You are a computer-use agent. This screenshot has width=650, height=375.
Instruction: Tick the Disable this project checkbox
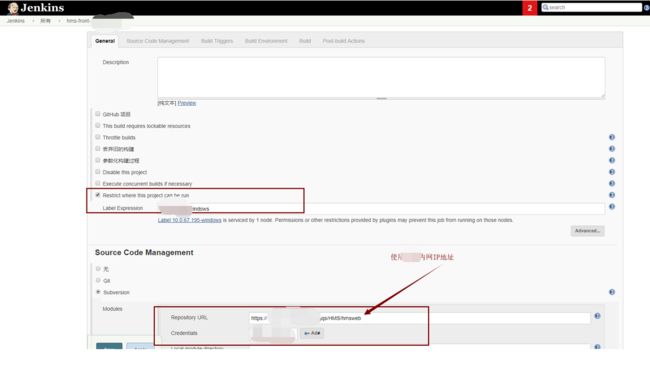coord(98,172)
